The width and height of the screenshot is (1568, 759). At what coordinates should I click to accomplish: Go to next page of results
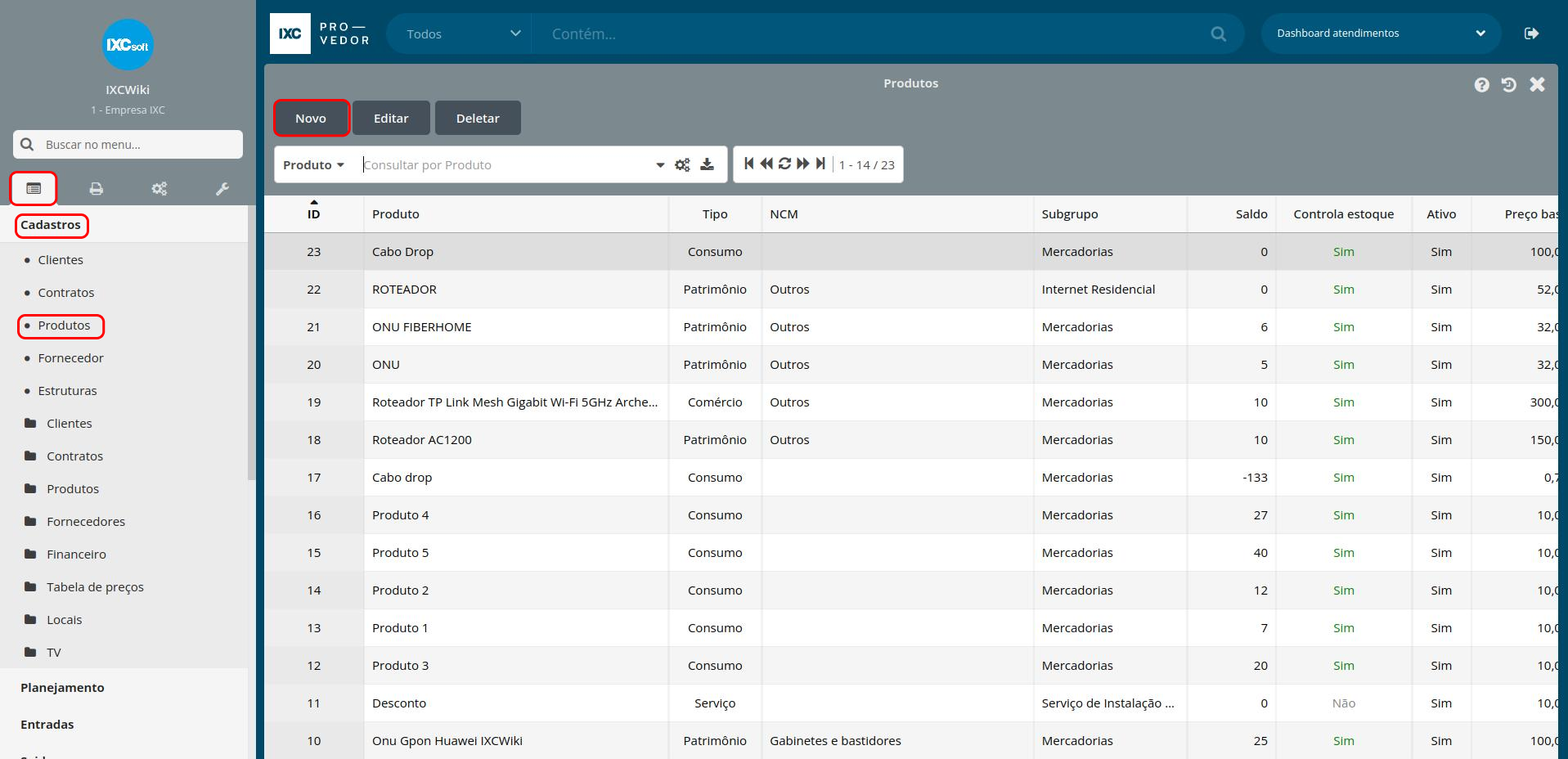pyautogui.click(x=802, y=164)
